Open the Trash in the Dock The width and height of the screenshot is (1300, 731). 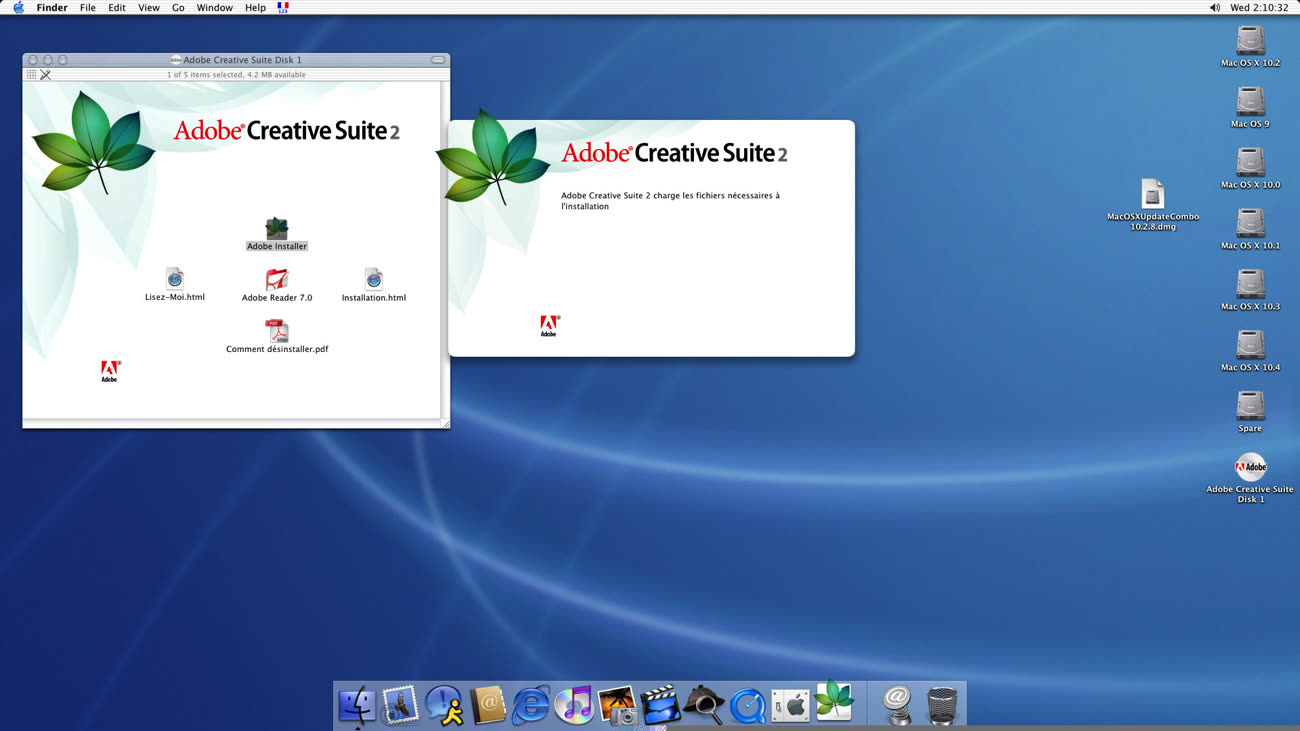tap(941, 705)
